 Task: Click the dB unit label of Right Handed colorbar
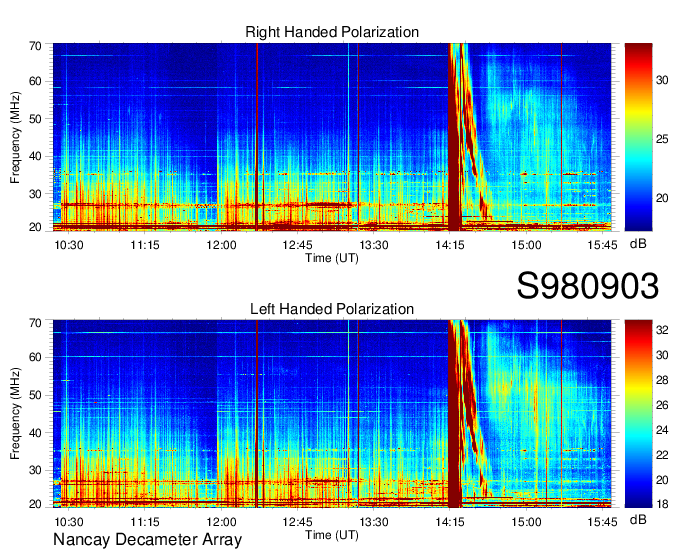click(638, 244)
